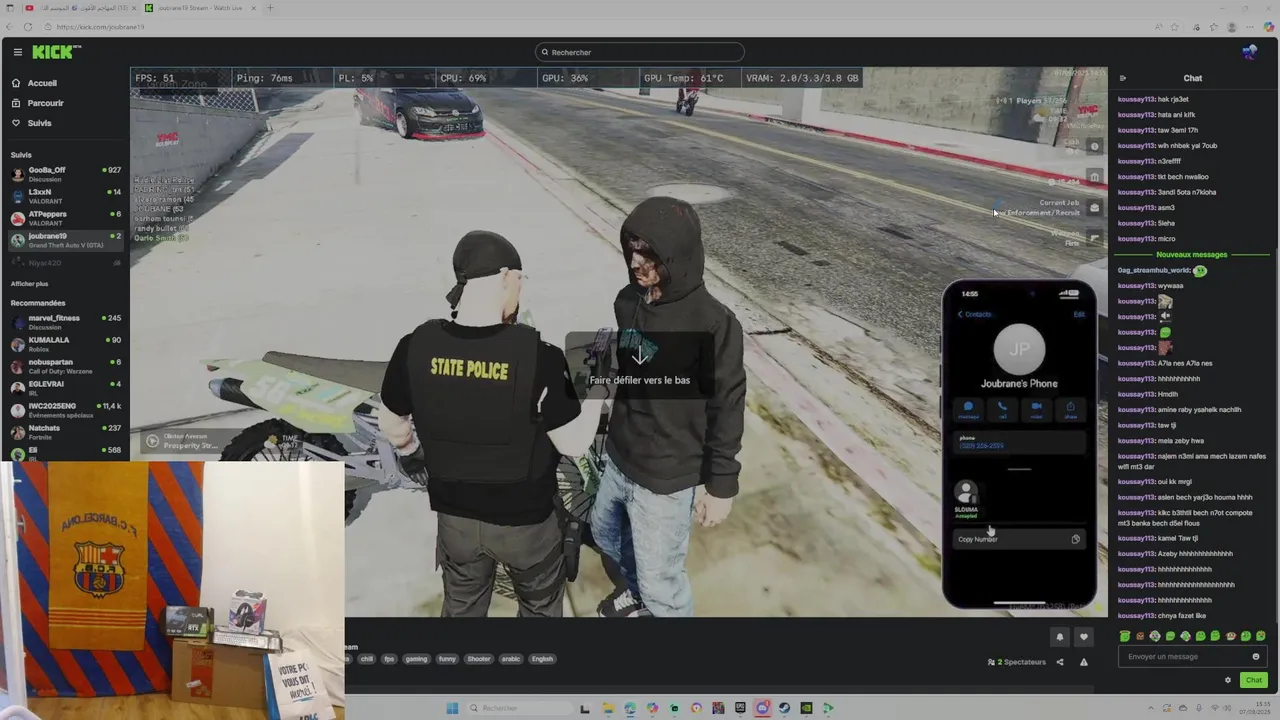Close the joubrane19 Stream tab
The image size is (1280, 720).
254,8
